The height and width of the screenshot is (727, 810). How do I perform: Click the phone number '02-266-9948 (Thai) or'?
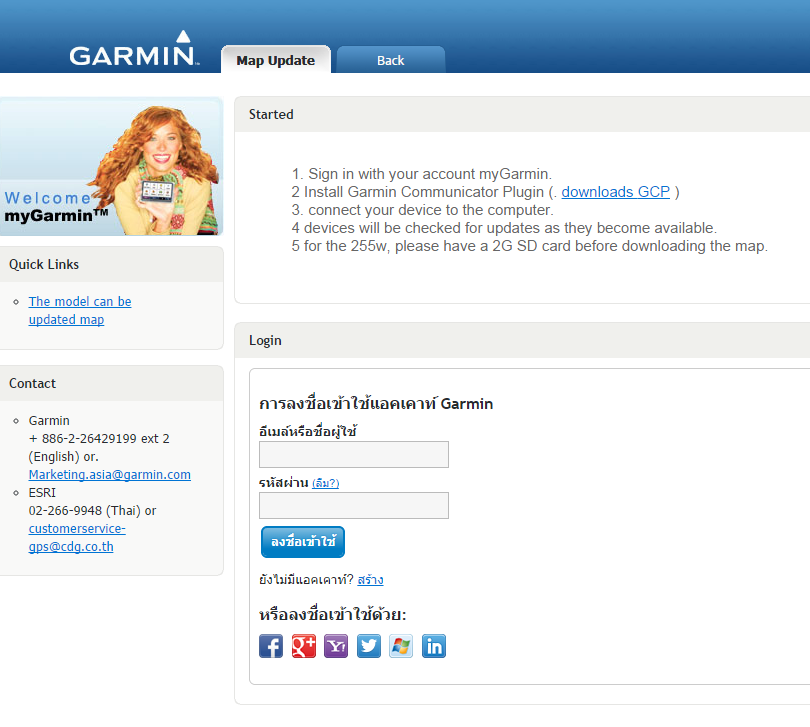click(92, 511)
